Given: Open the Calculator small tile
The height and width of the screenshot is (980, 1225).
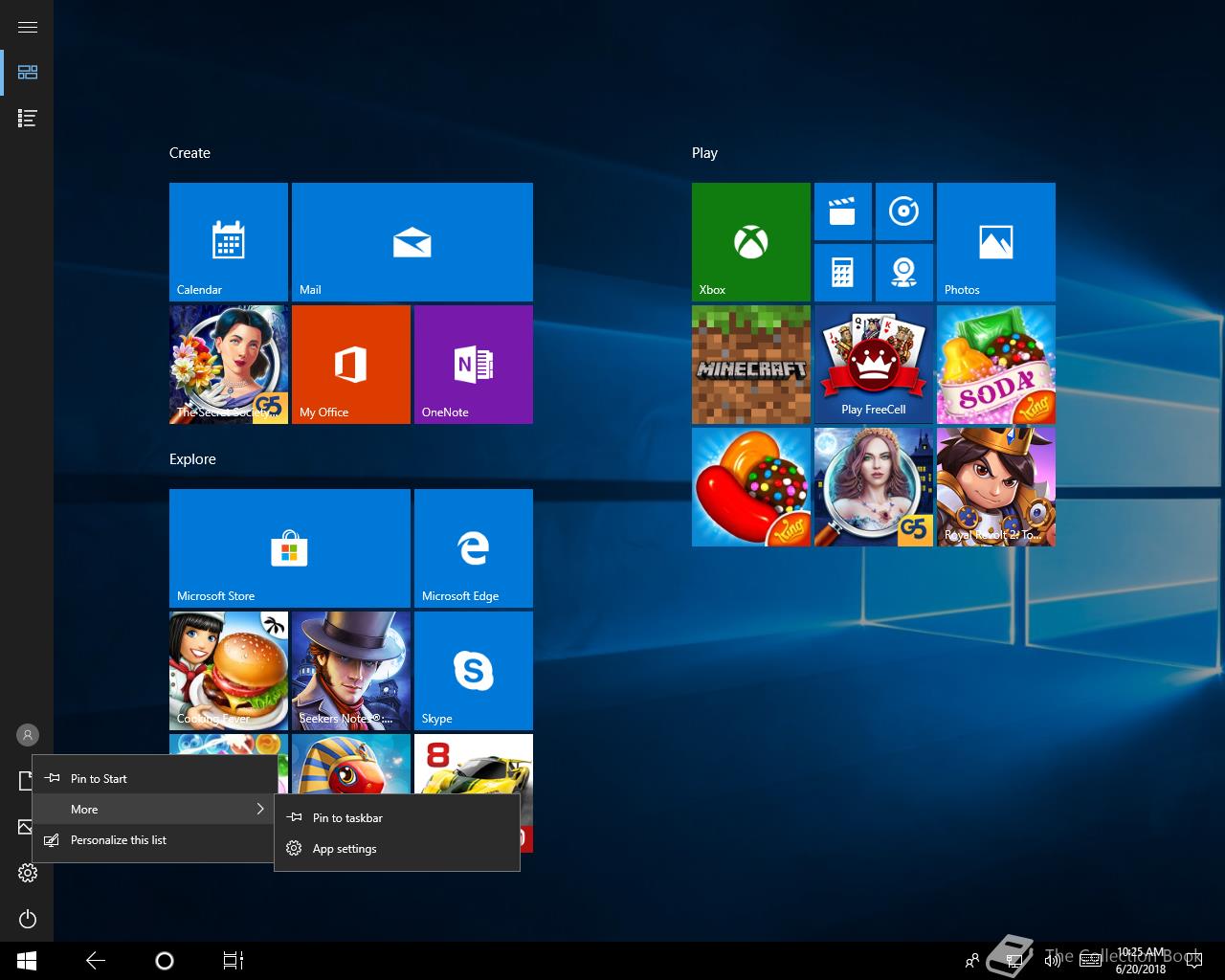Looking at the screenshot, I should click(843, 273).
